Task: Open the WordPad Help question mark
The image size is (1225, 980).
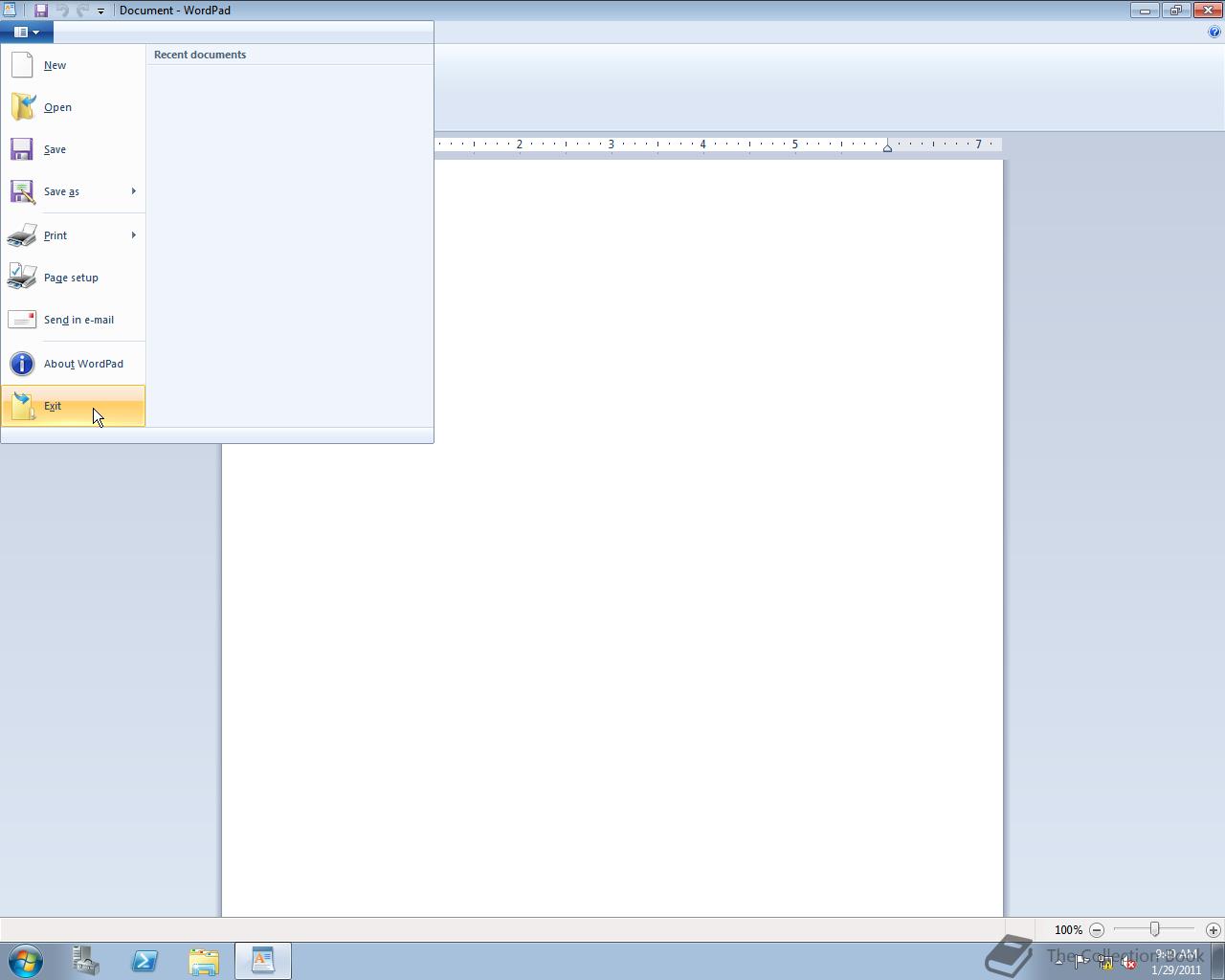Action: [1215, 32]
